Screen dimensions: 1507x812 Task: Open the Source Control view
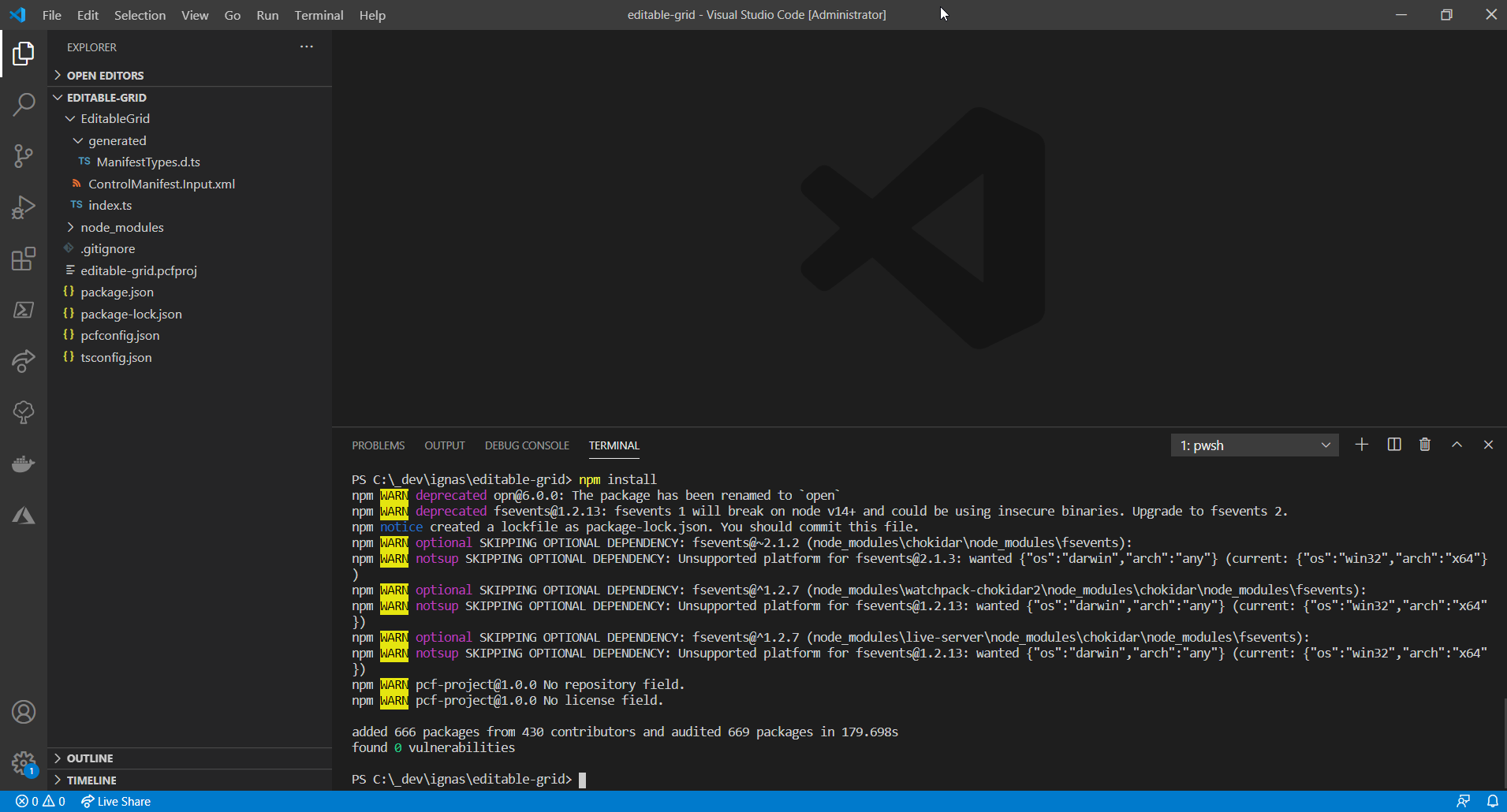tap(24, 155)
